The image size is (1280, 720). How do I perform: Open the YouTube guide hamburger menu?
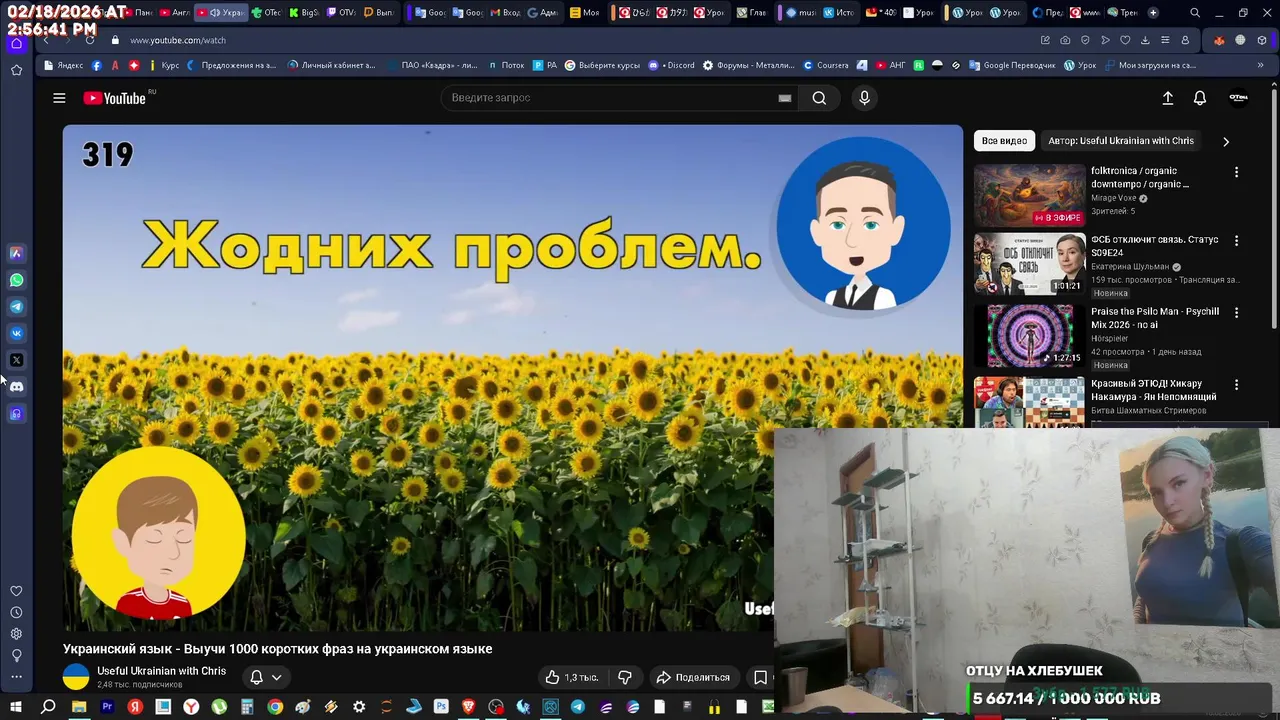pyautogui.click(x=59, y=98)
